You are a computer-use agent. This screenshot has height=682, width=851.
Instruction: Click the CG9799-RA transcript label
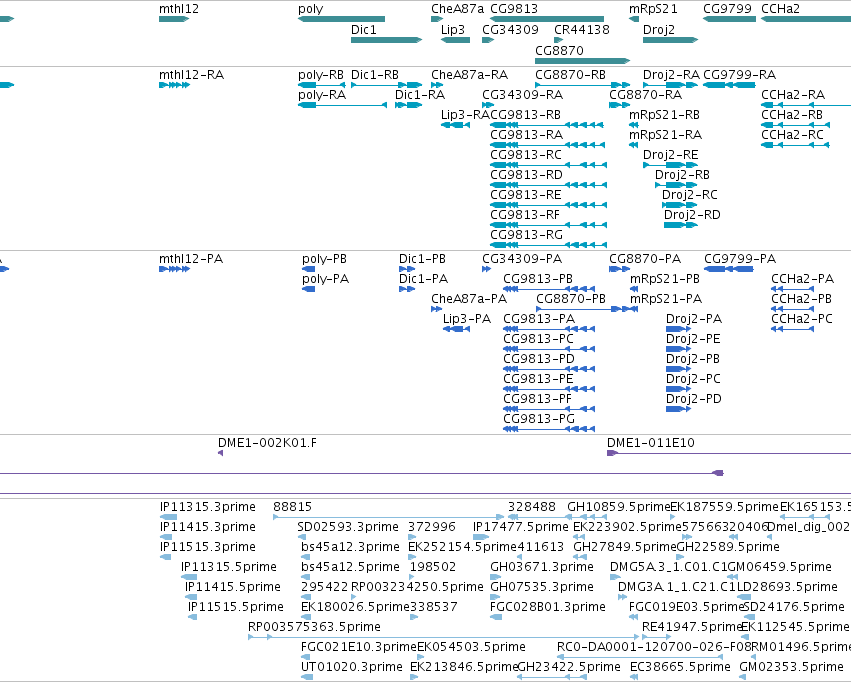coord(739,75)
